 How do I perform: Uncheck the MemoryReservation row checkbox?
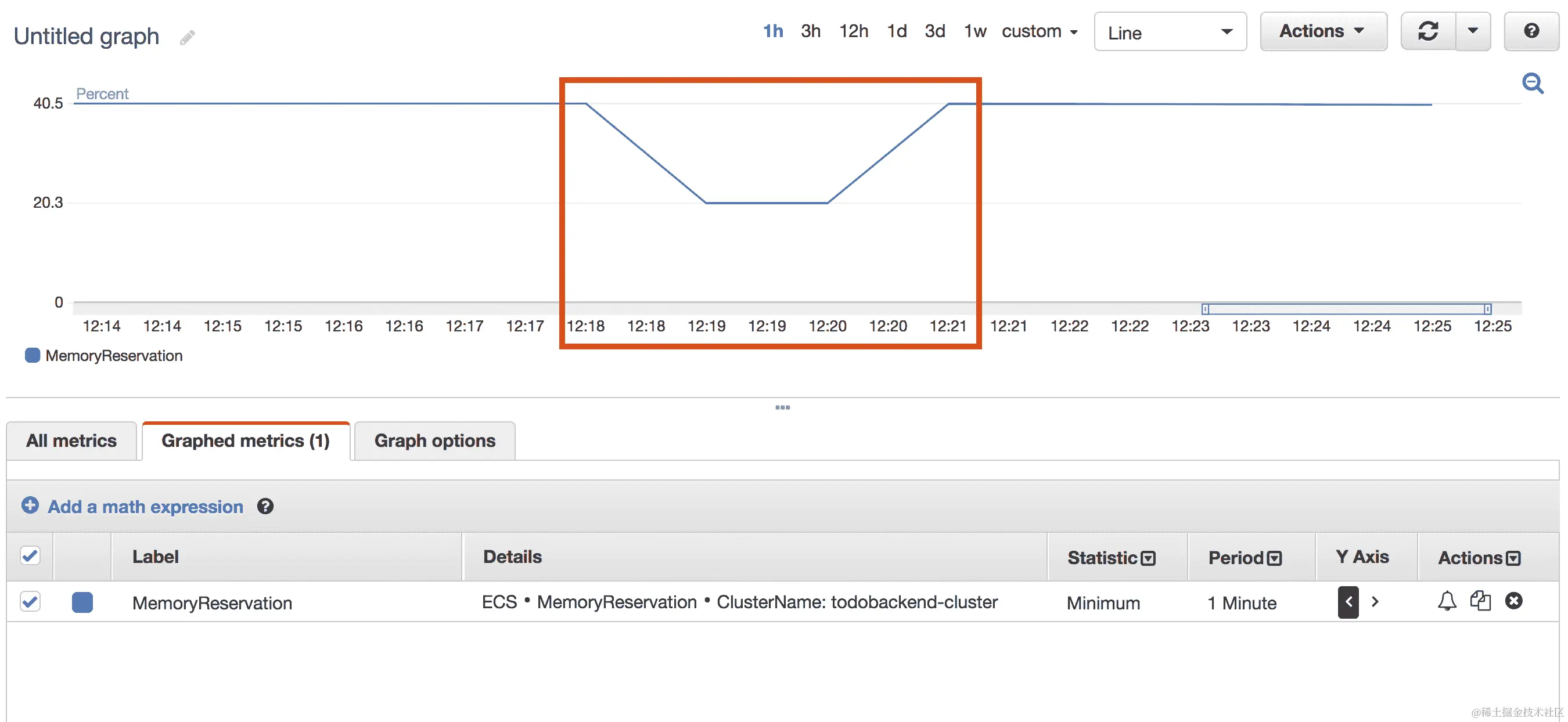click(30, 601)
